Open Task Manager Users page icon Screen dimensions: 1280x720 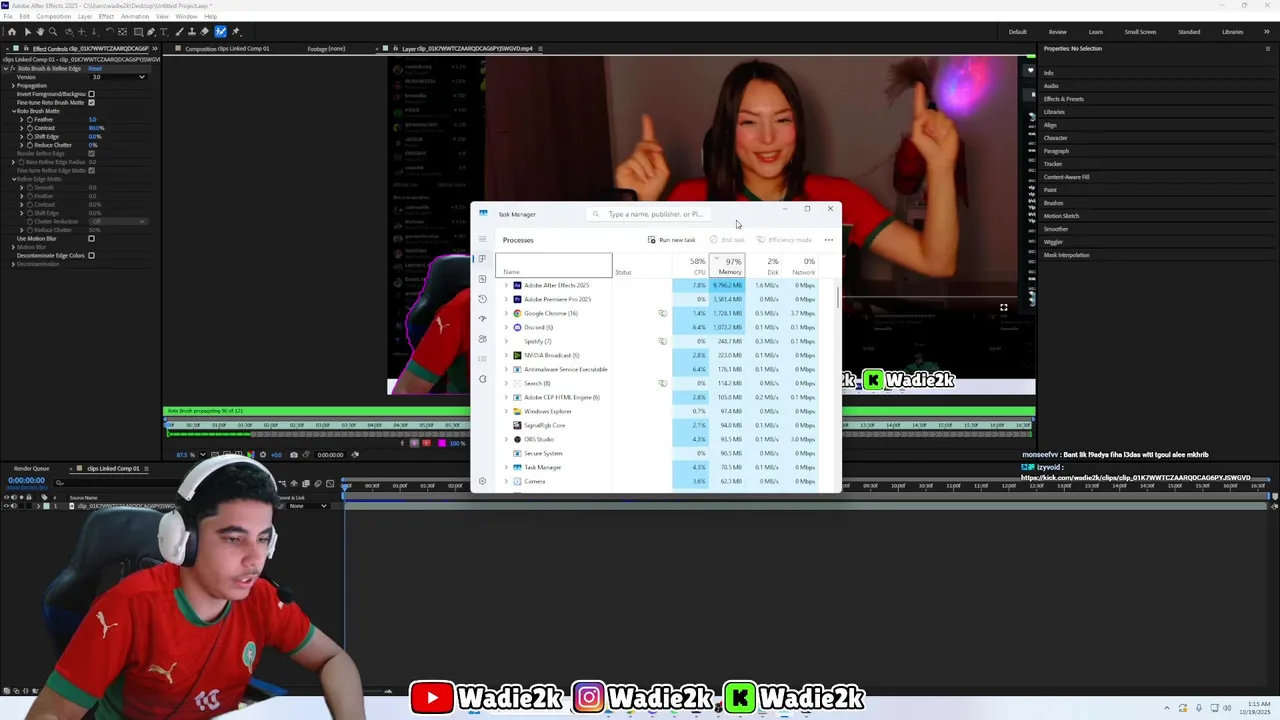click(482, 339)
